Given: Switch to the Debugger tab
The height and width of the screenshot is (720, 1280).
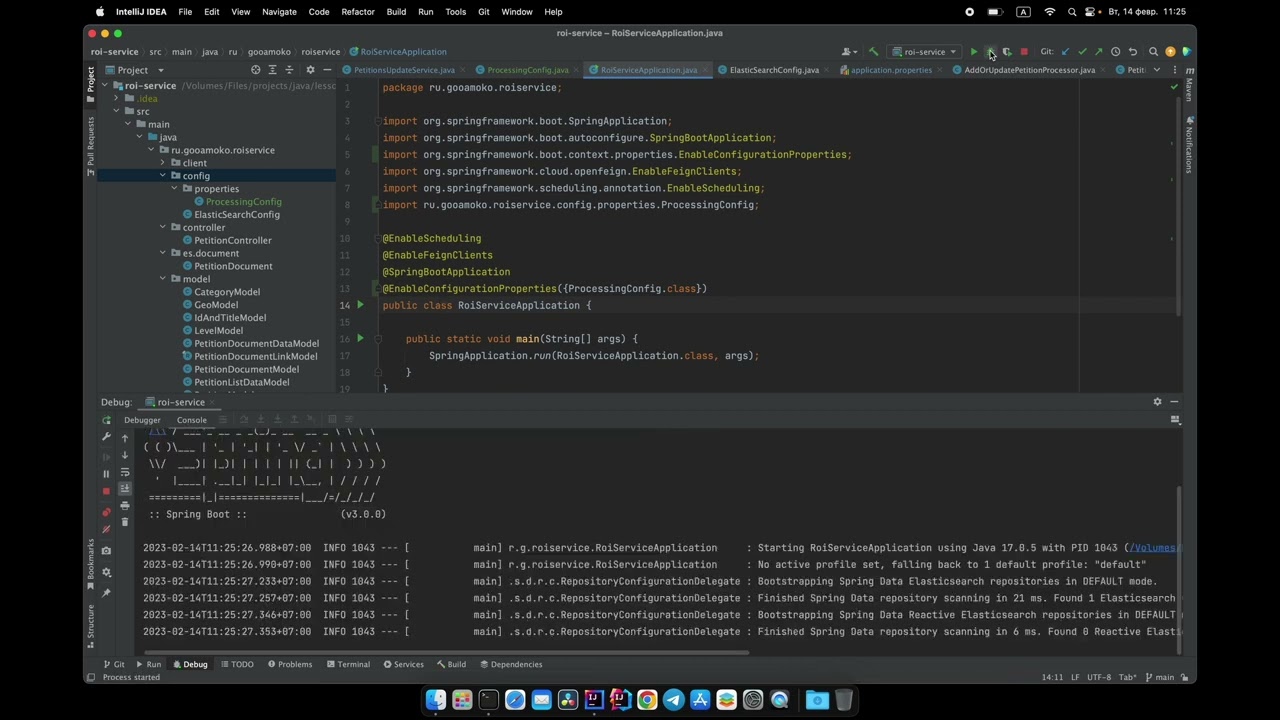Looking at the screenshot, I should pos(142,420).
